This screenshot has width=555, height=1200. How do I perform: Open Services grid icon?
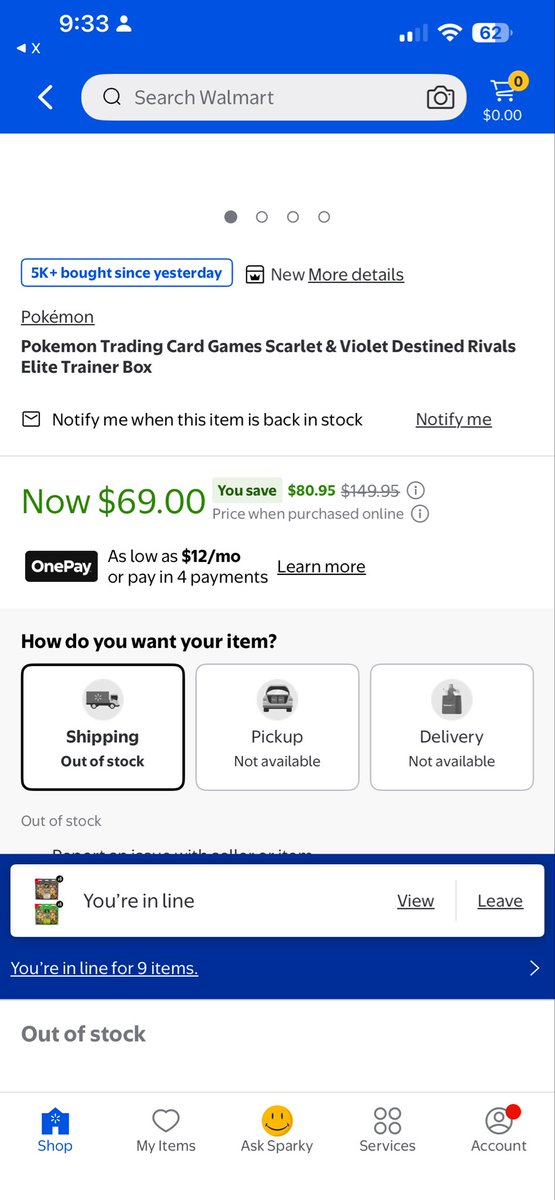tap(387, 1120)
